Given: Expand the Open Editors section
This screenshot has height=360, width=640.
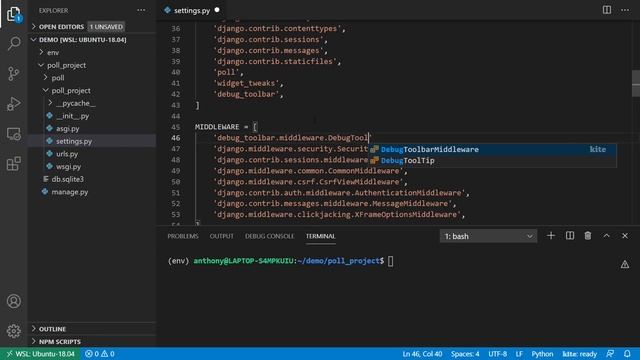Looking at the screenshot, I should [x=33, y=27].
